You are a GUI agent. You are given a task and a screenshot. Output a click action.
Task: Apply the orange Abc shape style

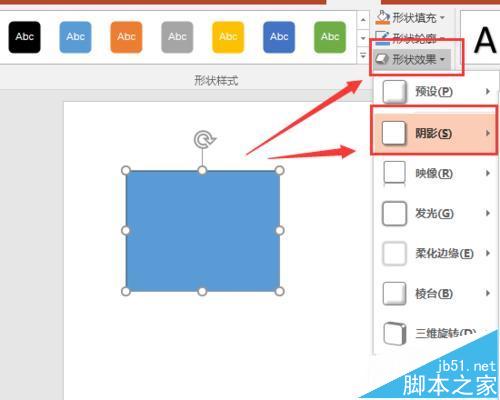point(126,37)
